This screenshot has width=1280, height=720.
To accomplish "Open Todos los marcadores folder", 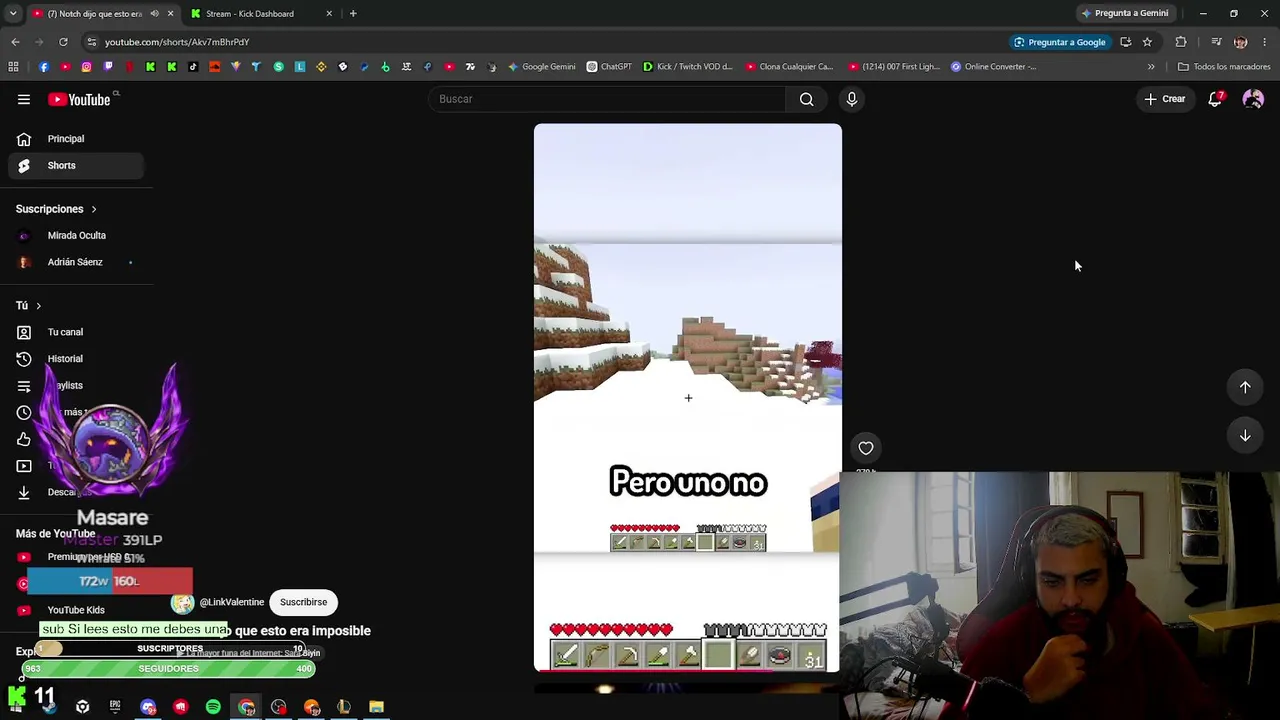I will [1224, 67].
